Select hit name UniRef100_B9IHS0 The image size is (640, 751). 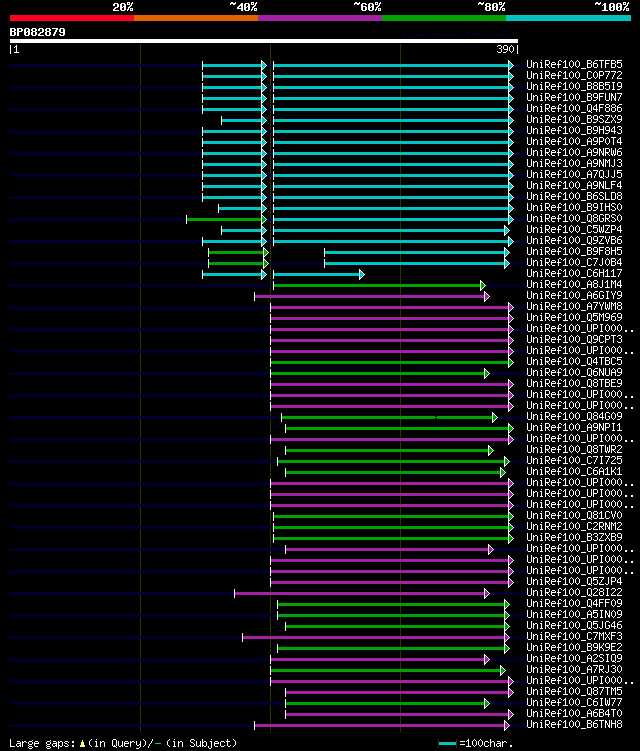(x=574, y=208)
